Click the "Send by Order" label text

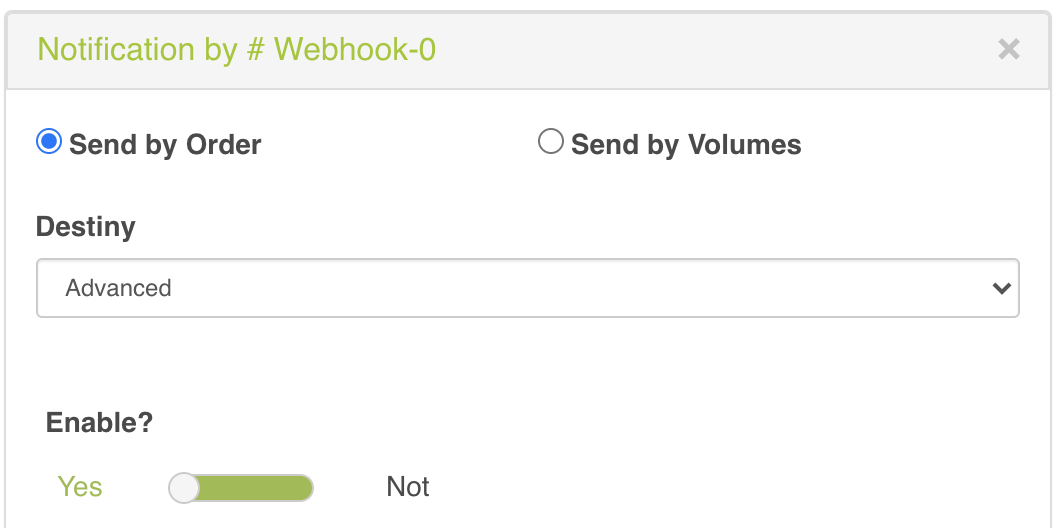coord(165,145)
